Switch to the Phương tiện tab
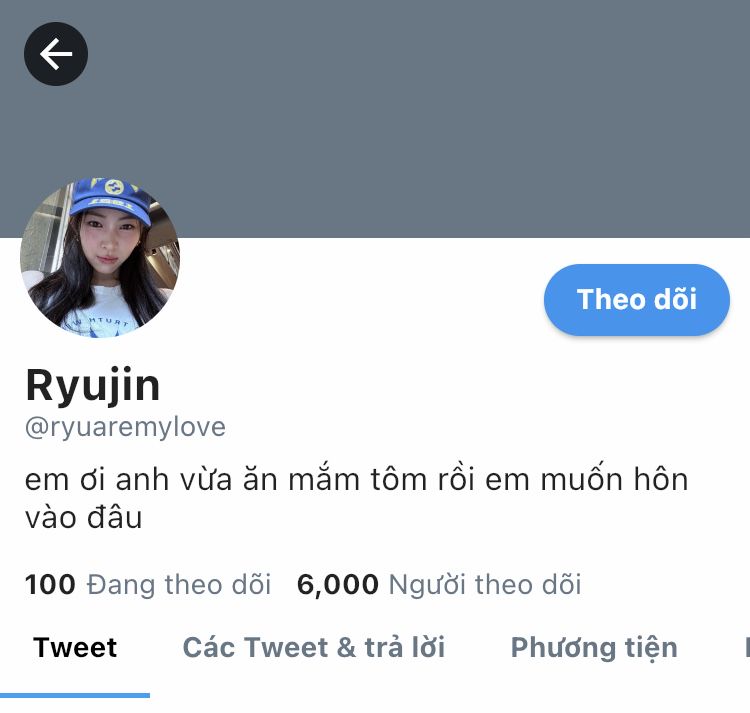Viewport: 750px width, 713px height. tap(594, 649)
